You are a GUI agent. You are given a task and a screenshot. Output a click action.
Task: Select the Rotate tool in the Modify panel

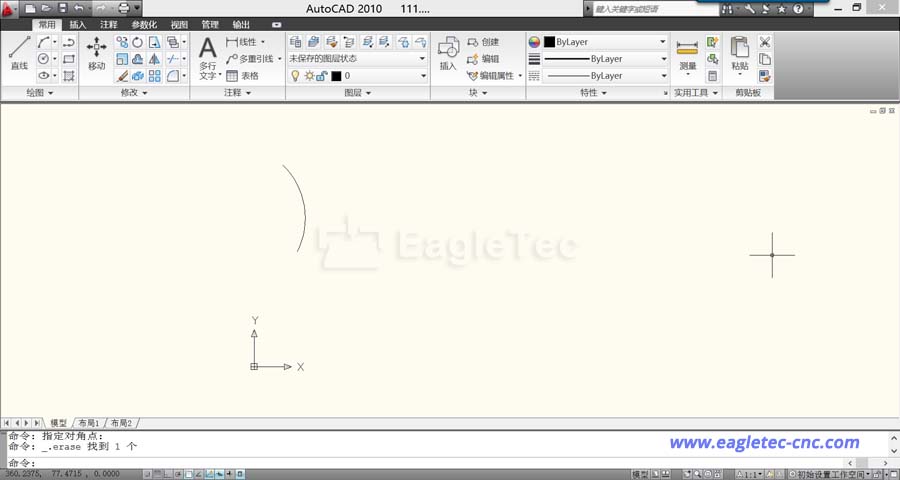click(x=138, y=42)
